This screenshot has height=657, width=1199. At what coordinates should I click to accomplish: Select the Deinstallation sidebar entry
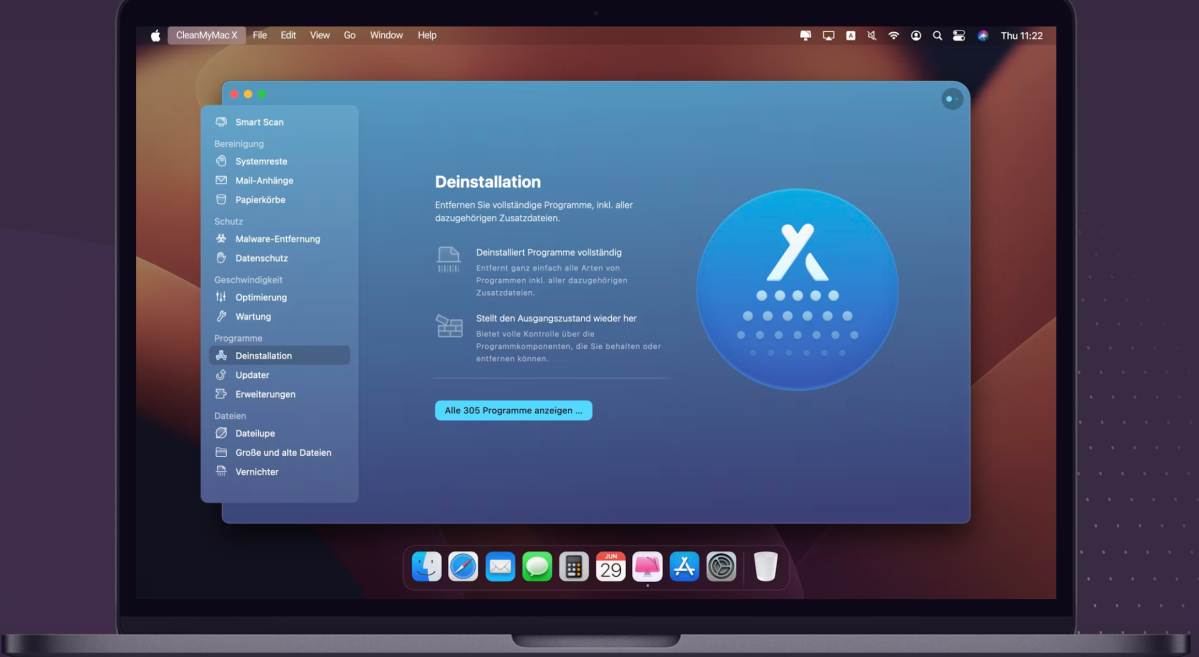[x=279, y=356]
